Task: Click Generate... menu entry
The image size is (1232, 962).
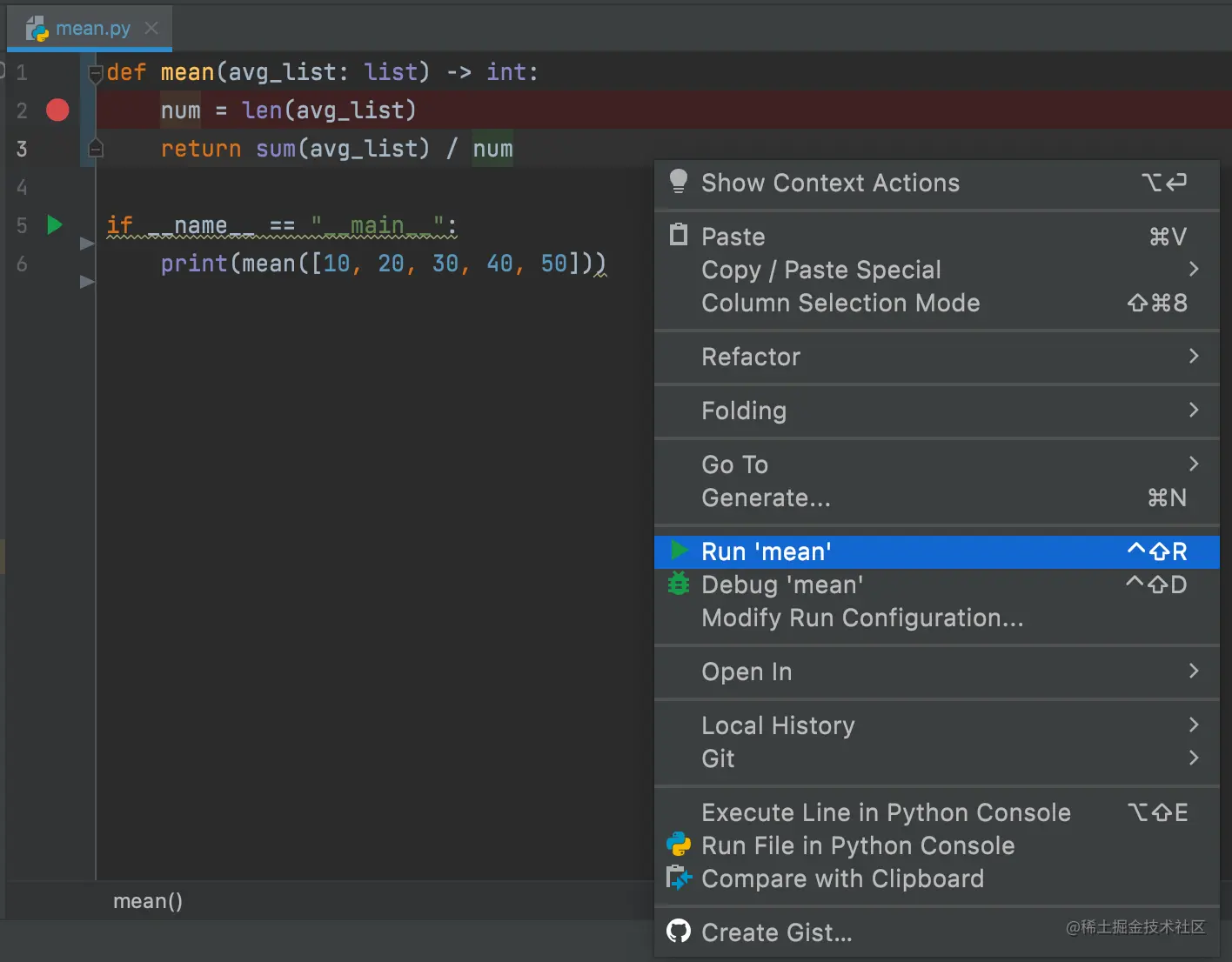Action: [x=766, y=498]
